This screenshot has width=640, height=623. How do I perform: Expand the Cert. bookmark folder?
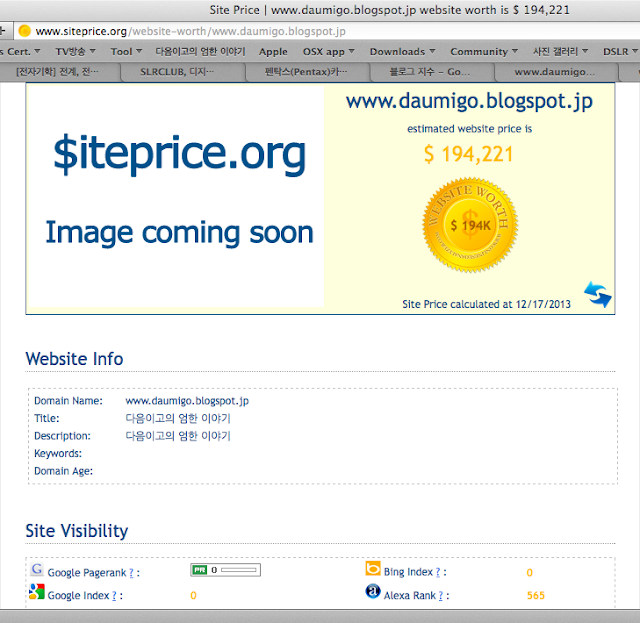coord(20,51)
